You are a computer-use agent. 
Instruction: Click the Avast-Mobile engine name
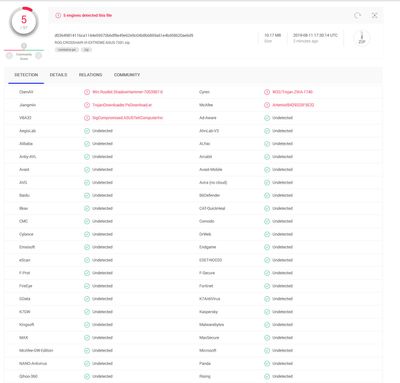click(x=211, y=170)
